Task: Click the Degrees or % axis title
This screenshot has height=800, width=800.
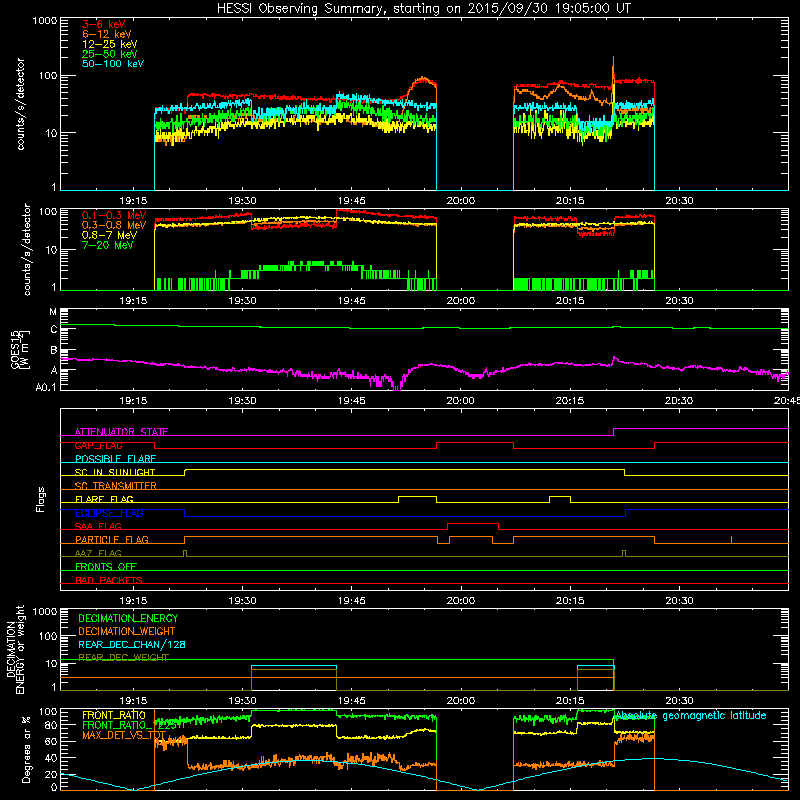Action: tap(26, 749)
